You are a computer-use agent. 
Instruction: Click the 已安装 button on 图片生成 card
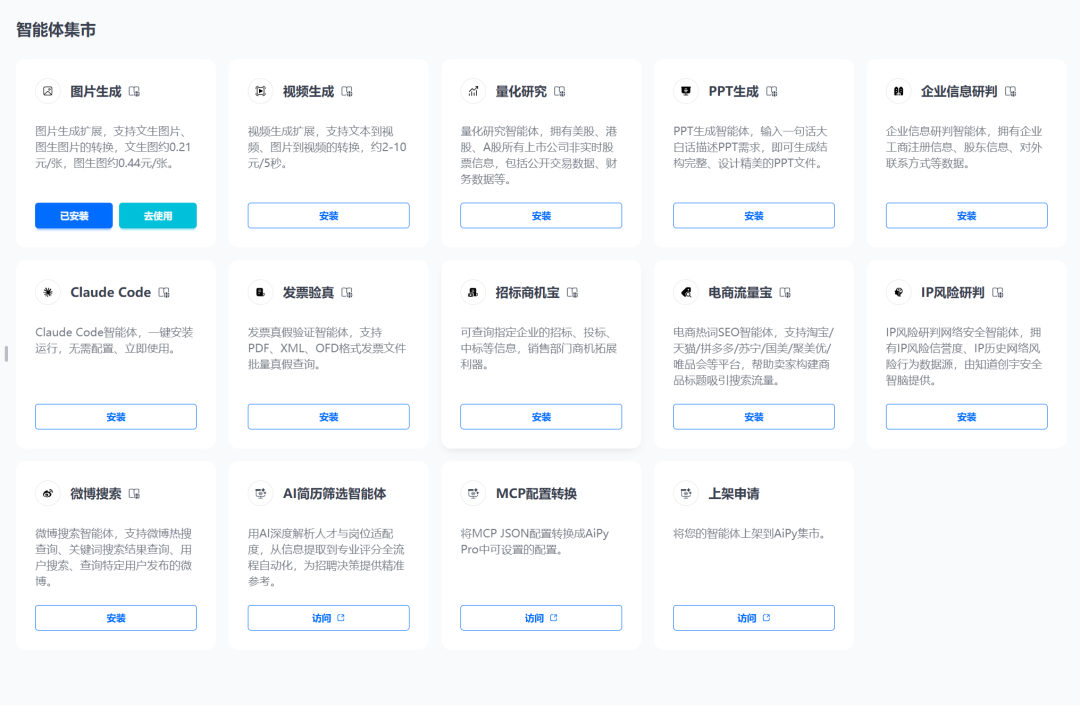pos(73,215)
